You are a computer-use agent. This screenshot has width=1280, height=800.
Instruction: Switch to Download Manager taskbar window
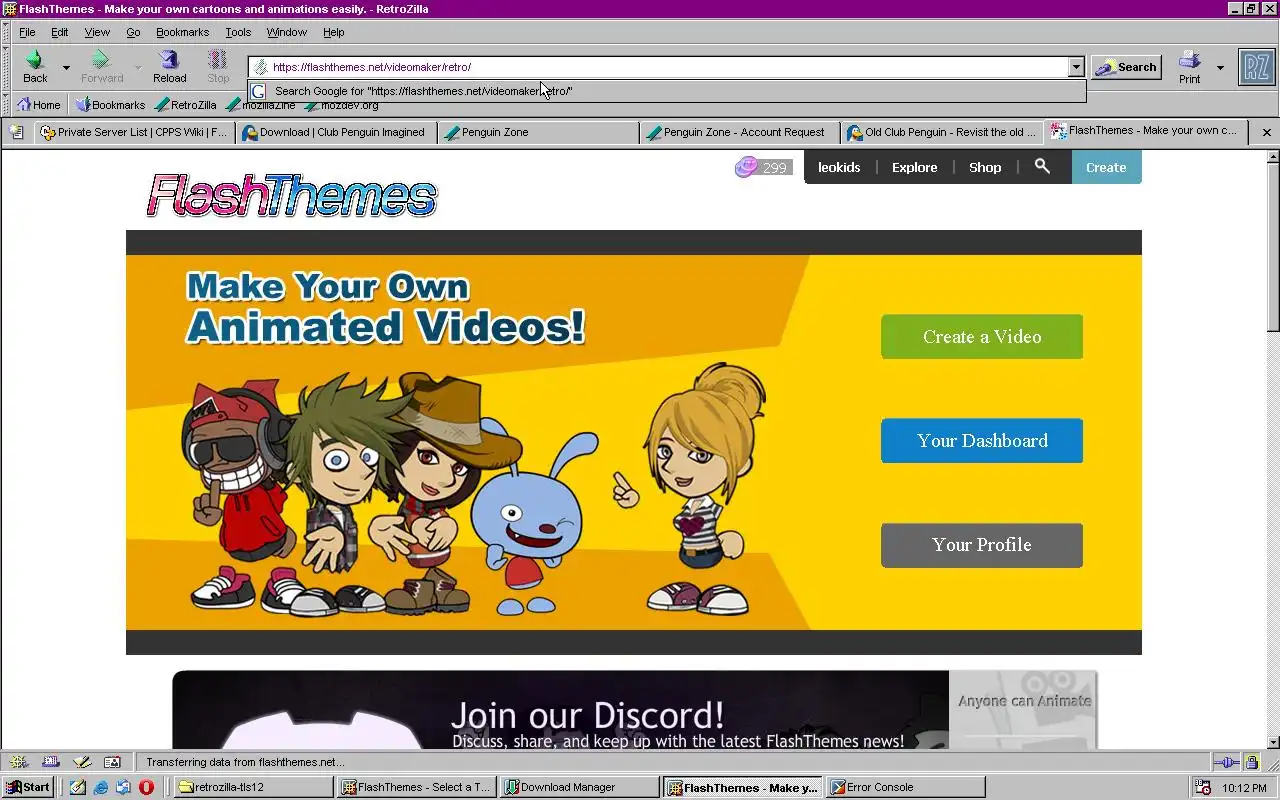tap(579, 787)
